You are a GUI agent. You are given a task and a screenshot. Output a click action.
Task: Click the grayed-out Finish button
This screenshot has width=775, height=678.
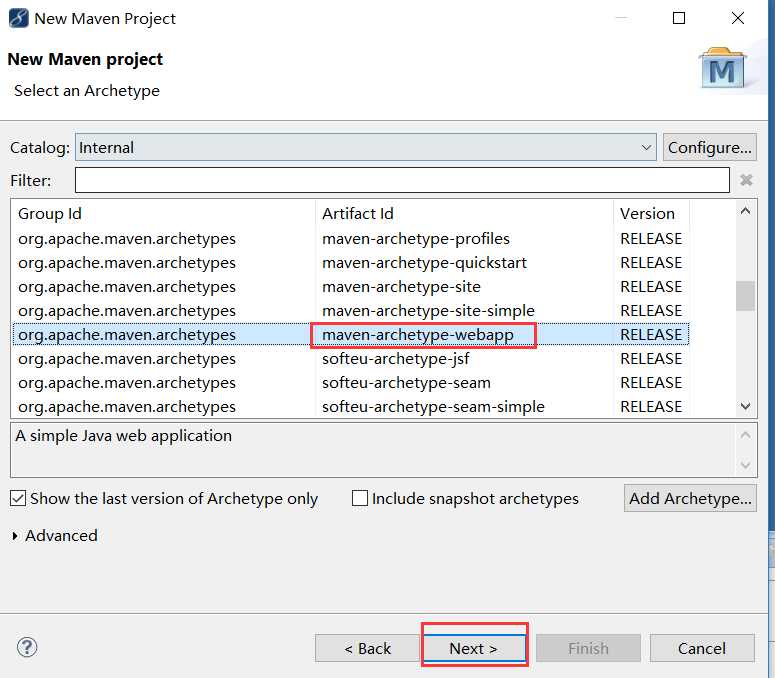point(588,648)
